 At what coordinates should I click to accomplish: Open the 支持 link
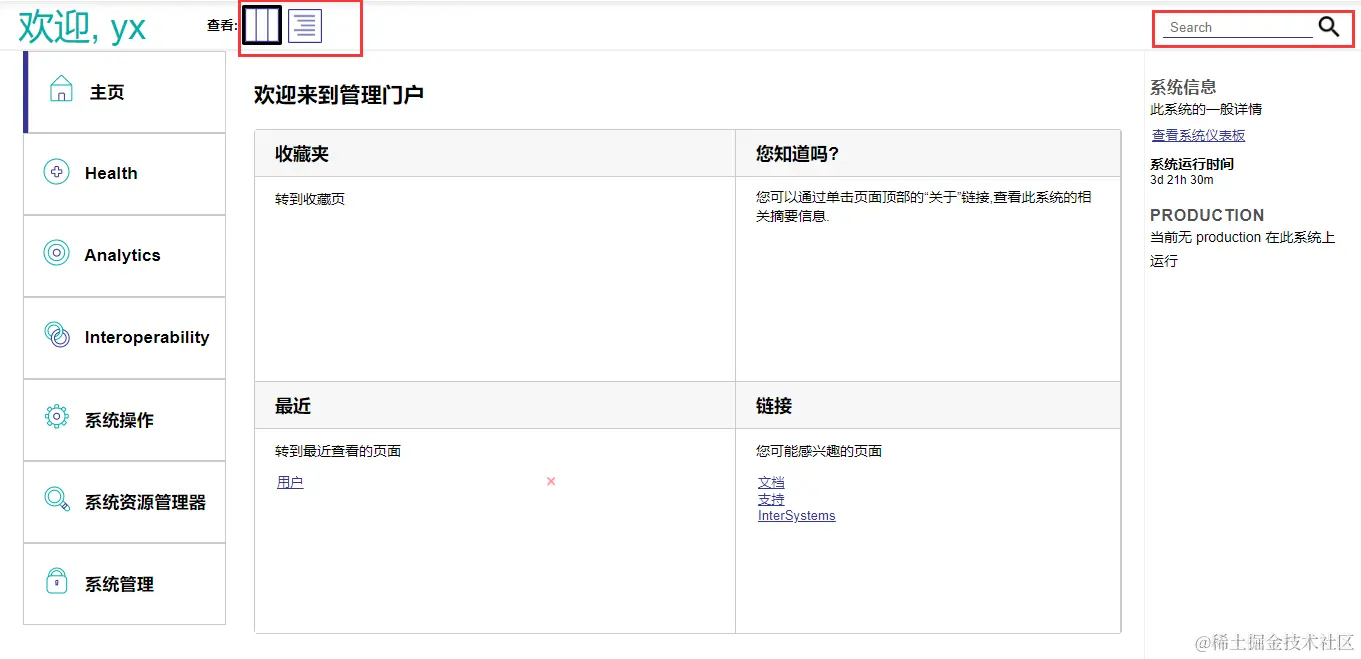pos(771,499)
